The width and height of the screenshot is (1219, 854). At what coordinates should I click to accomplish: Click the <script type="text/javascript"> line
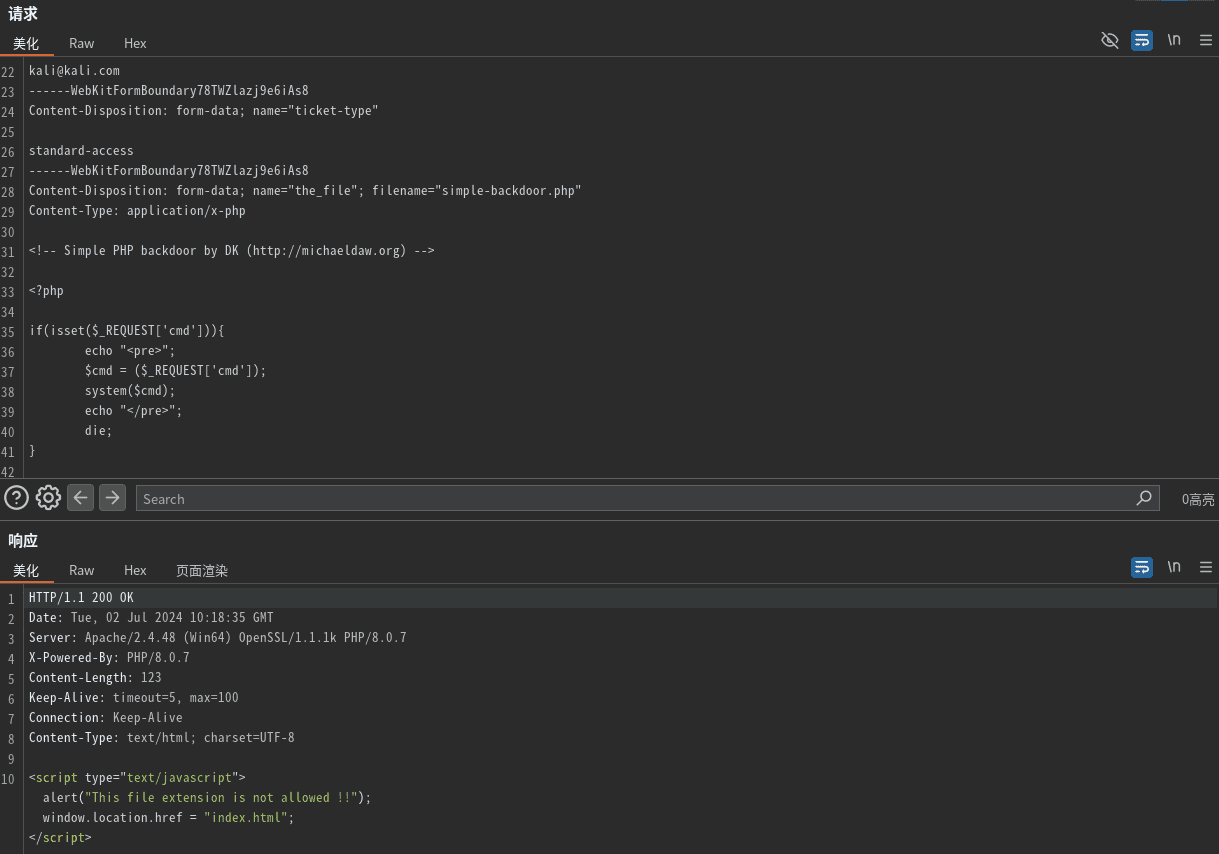(x=137, y=778)
